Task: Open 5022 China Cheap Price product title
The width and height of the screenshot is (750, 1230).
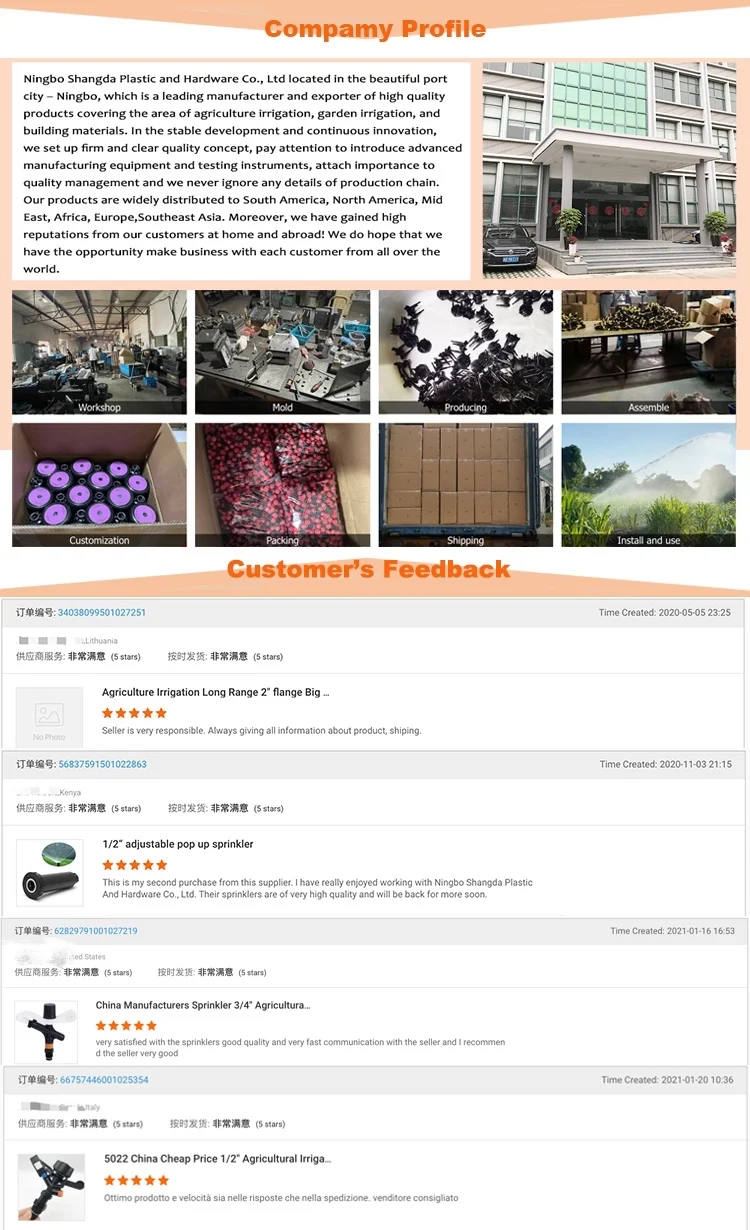Action: pos(218,1159)
